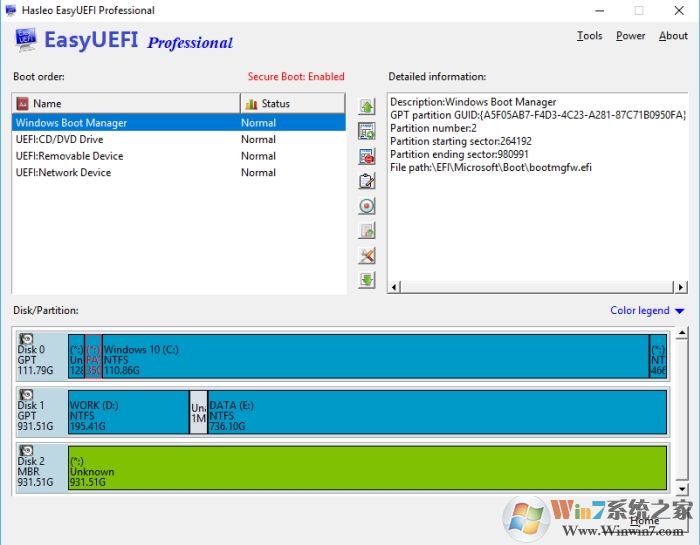Screen dimensions: 700x545
Task: Select the WORK (D:) partition
Action: pyautogui.click(x=129, y=412)
